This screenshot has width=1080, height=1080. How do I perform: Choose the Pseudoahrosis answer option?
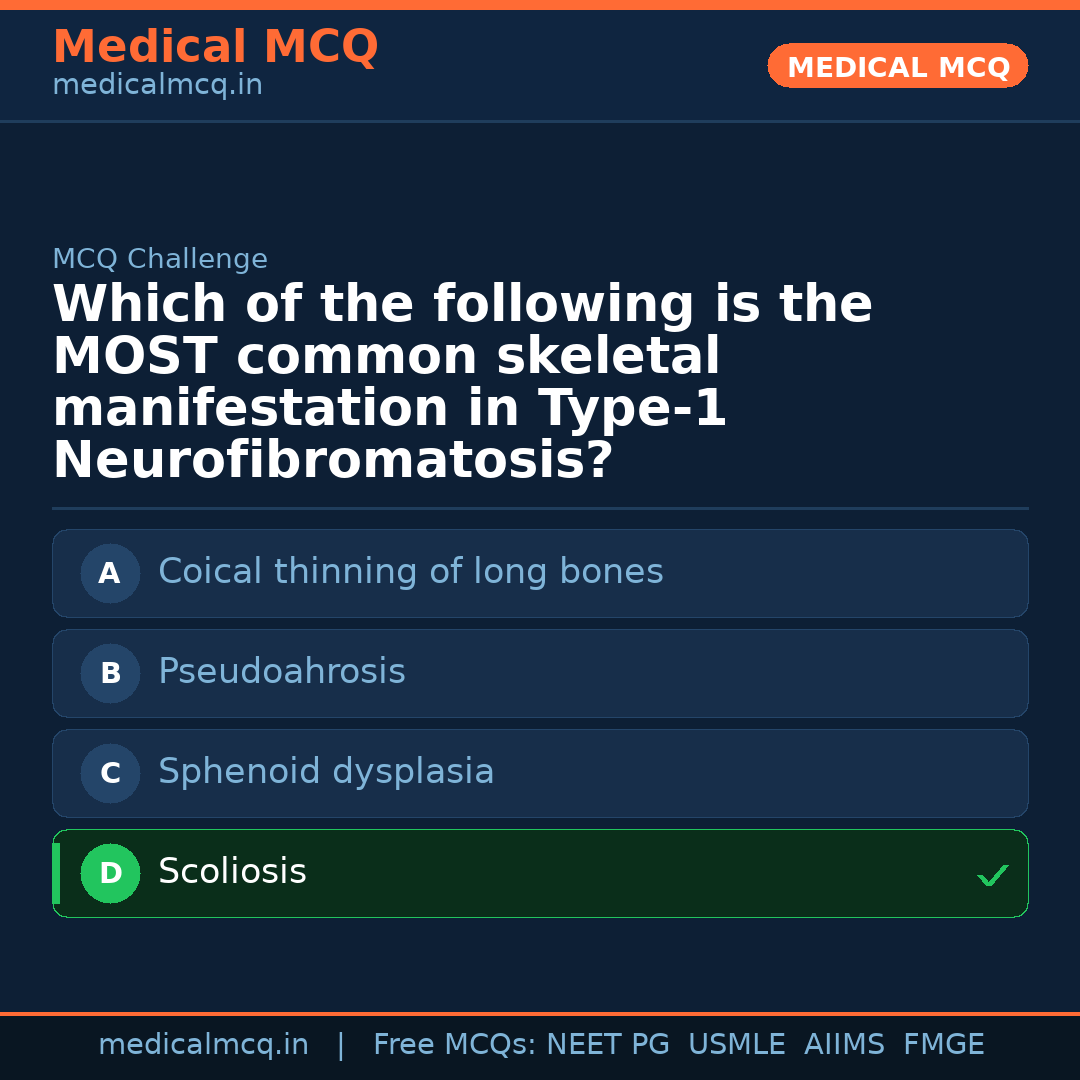coord(282,672)
